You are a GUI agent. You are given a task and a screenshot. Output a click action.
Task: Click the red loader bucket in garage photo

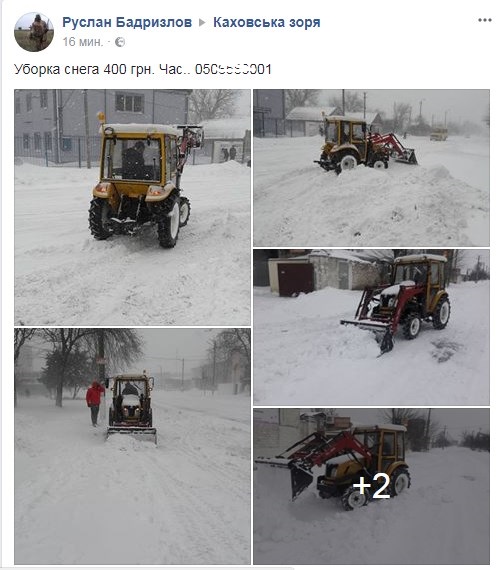click(368, 333)
